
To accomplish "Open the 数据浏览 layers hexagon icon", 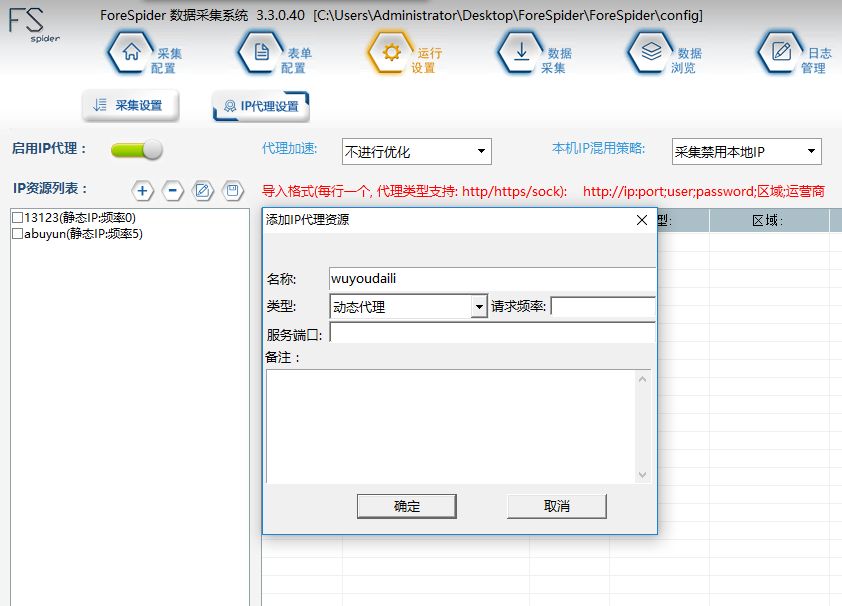I will (651, 53).
